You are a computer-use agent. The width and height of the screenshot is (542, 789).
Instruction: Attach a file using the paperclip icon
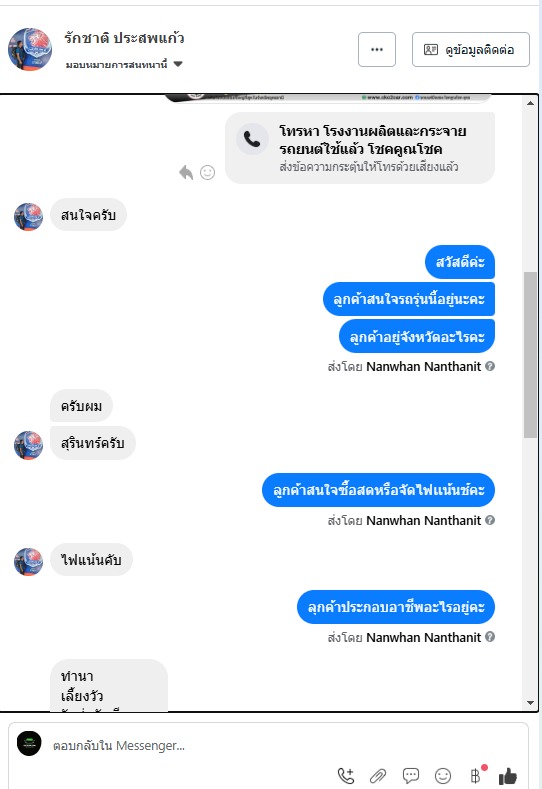(x=378, y=775)
